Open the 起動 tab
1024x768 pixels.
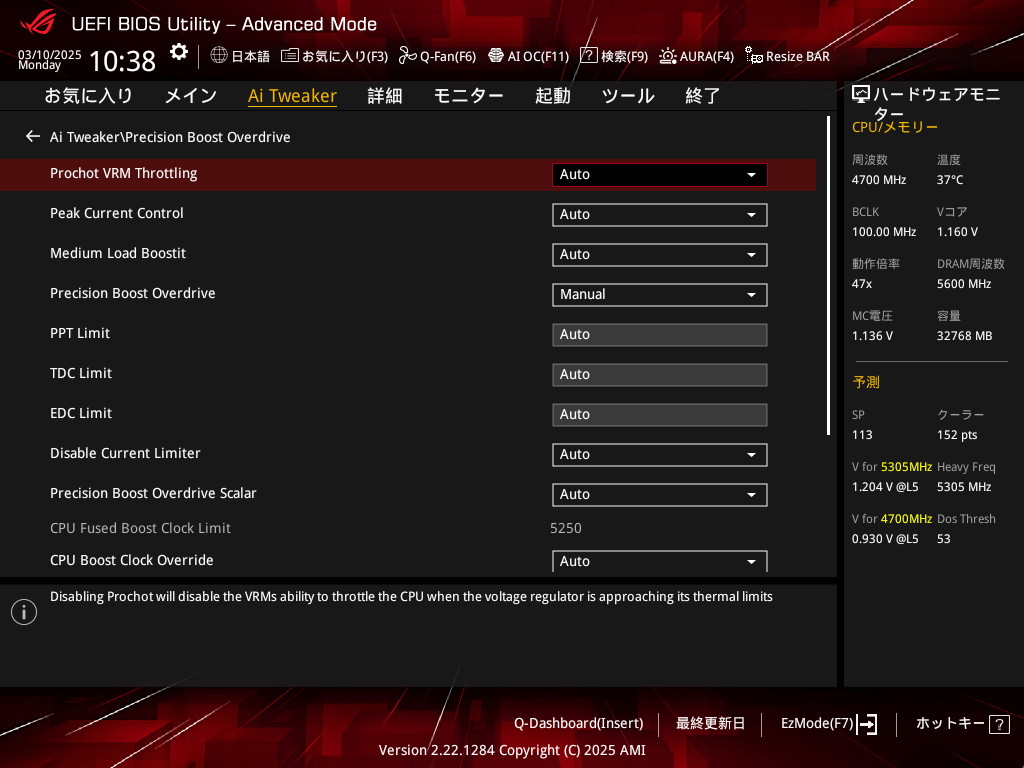click(x=552, y=96)
